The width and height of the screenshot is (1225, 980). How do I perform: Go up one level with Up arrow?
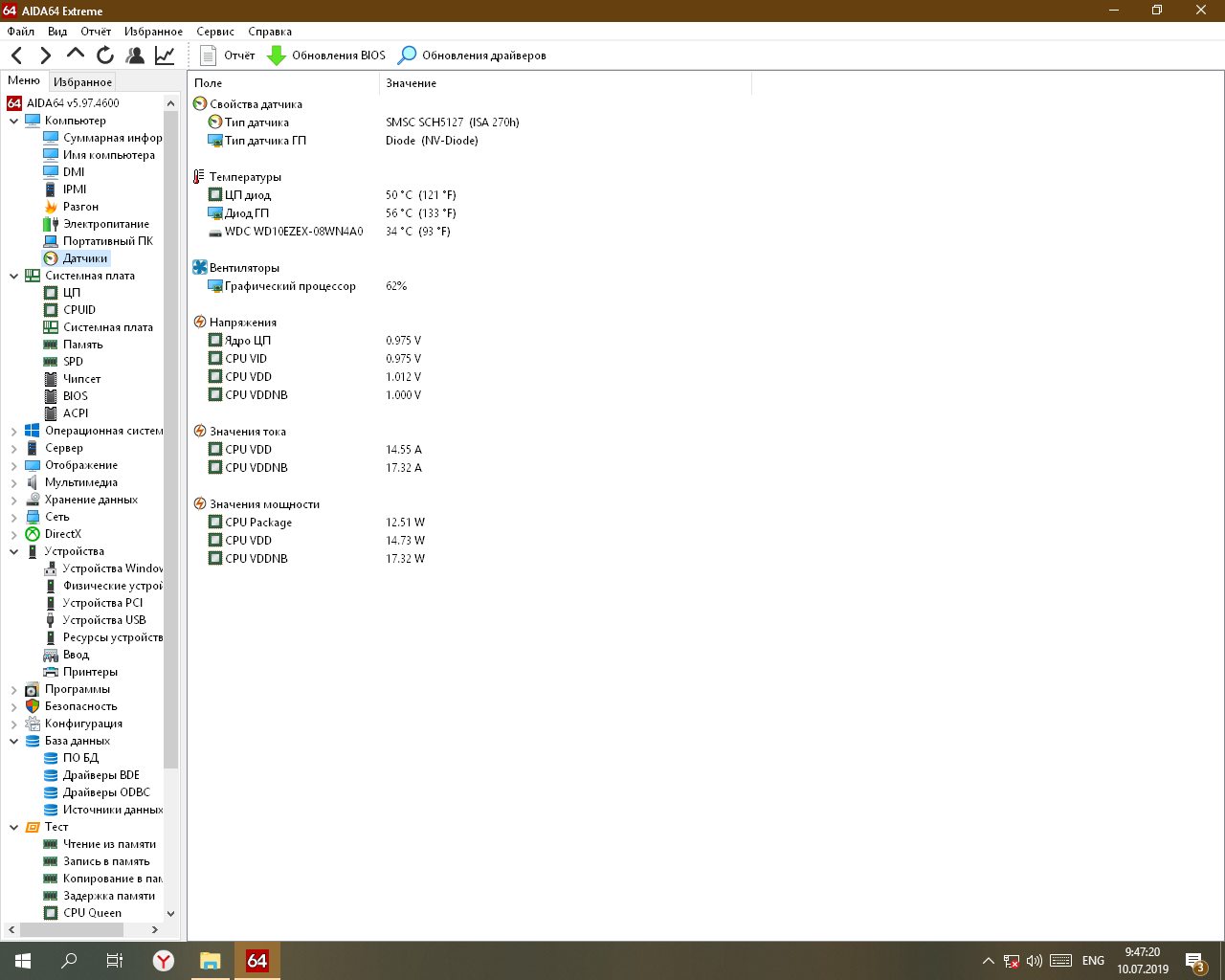(x=75, y=55)
